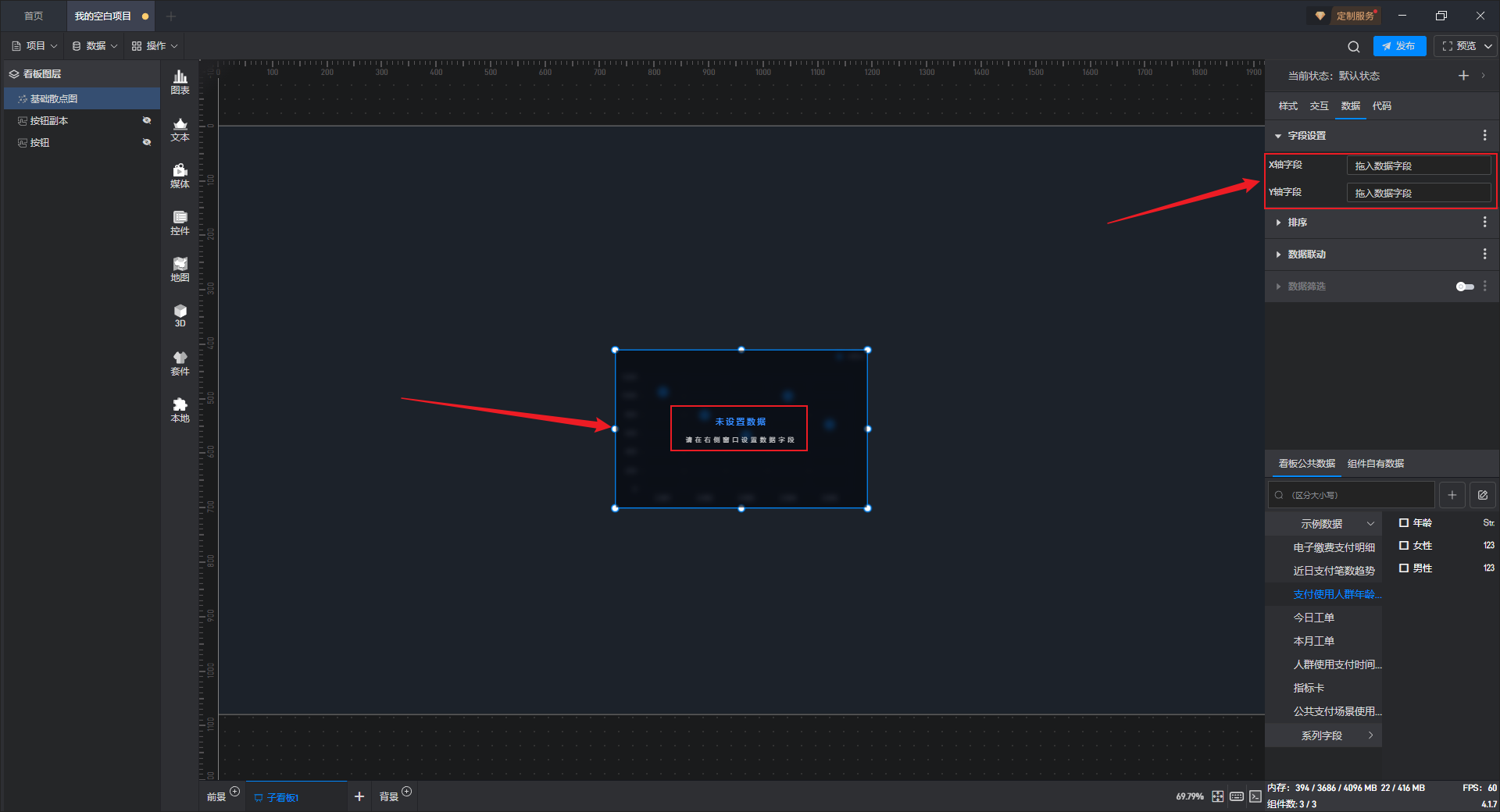Viewport: 1500px width, 812px height.
Task: Switch to the 样式 tab
Action: click(1287, 106)
